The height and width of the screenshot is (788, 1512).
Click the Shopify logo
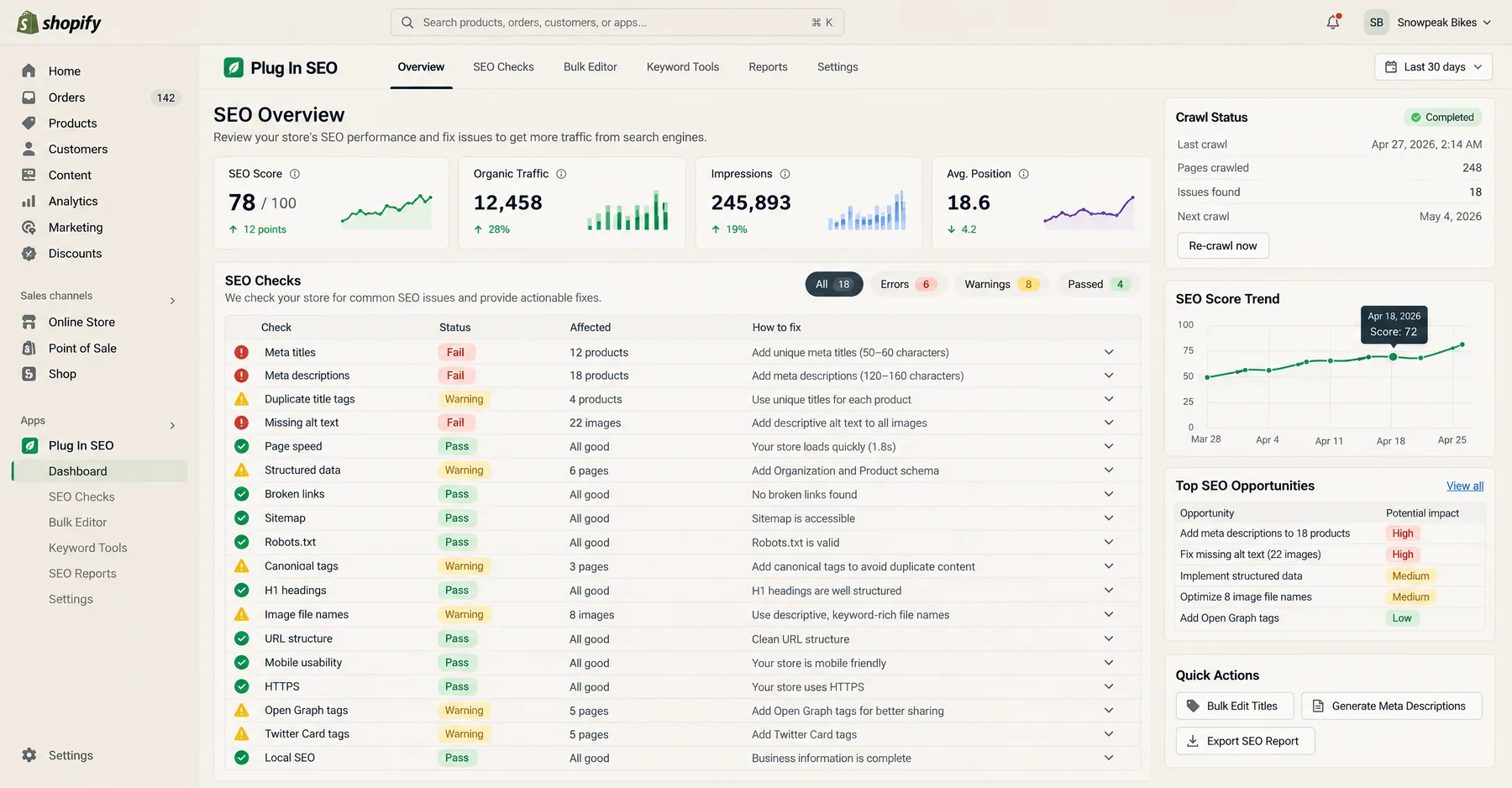pos(59,23)
